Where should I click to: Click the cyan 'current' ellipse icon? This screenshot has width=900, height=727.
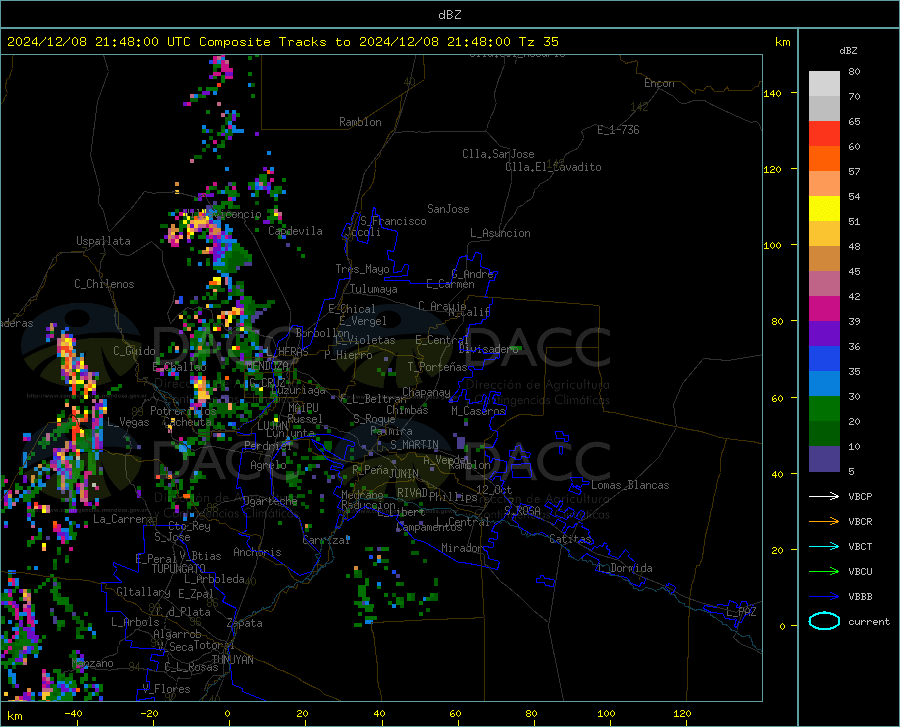[824, 621]
